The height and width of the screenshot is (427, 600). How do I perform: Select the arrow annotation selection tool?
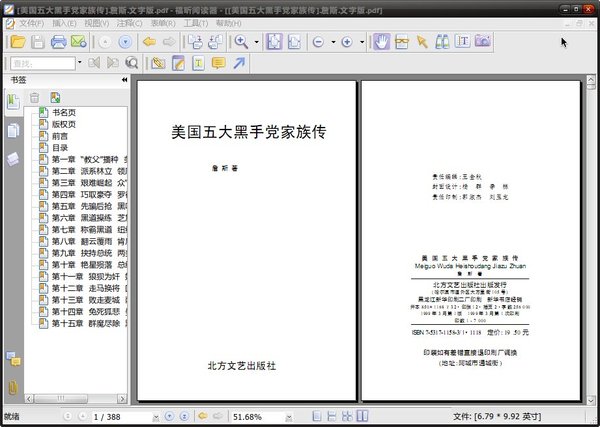[422, 41]
